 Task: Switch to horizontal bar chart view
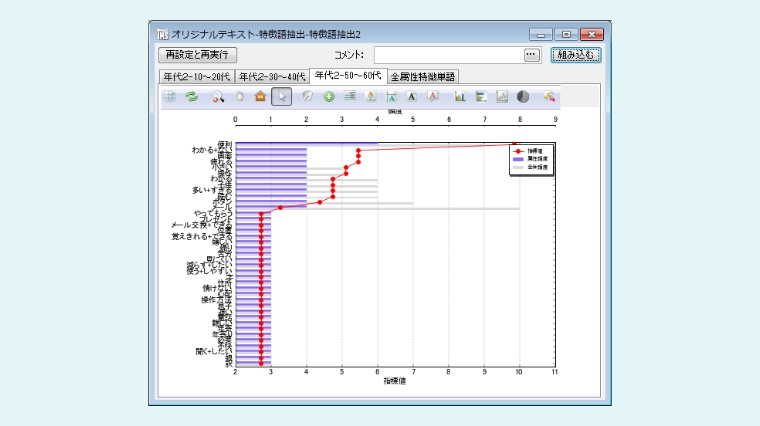coord(481,96)
